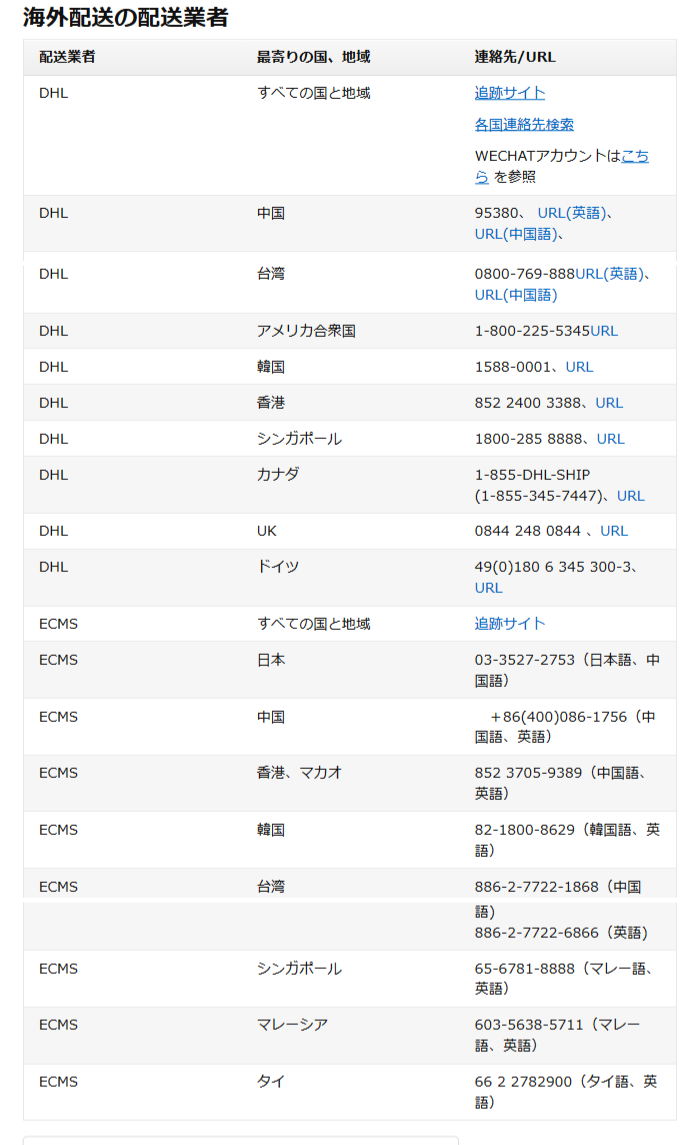Select the アメリカ合衆国 cell
The image size is (685, 1145).
coord(306,330)
